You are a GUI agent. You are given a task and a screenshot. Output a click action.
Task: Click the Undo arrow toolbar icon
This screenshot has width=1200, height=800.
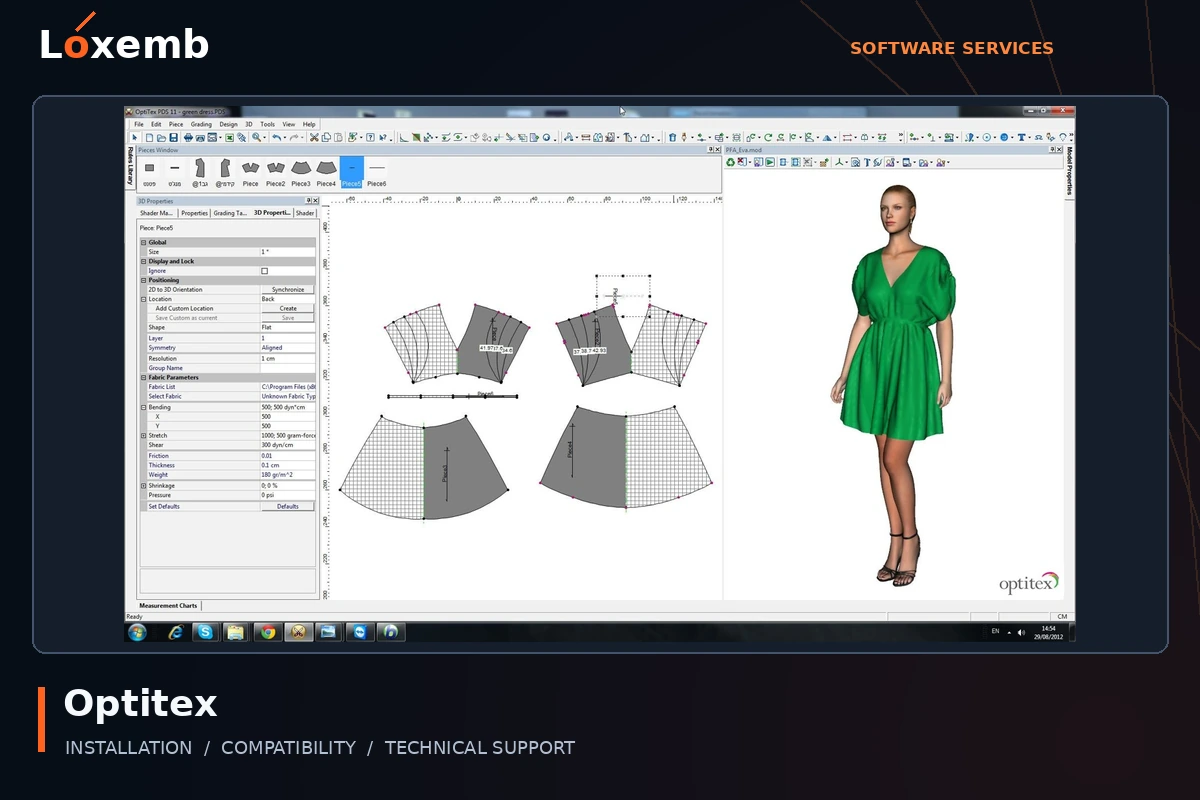[x=276, y=137]
